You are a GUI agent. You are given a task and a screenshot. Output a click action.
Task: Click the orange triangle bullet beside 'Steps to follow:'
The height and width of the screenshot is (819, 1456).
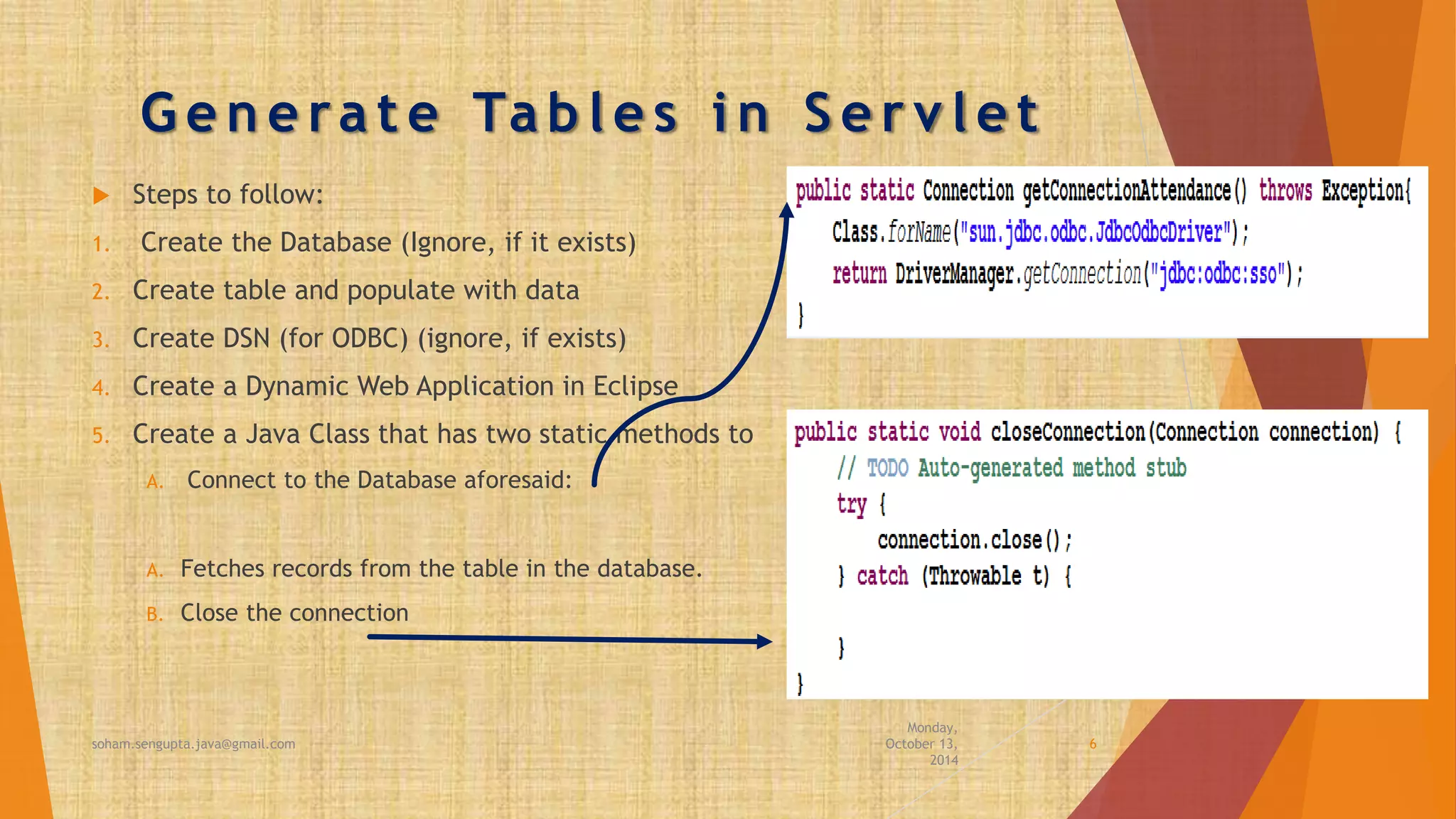pos(101,196)
